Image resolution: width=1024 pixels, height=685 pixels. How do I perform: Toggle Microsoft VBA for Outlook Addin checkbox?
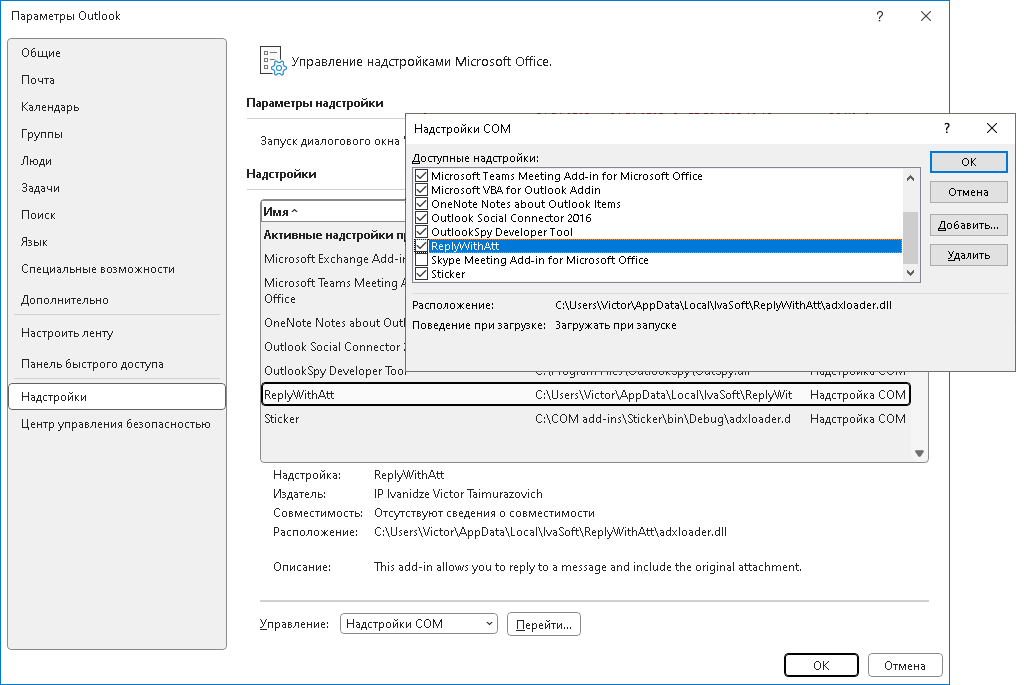(x=421, y=190)
